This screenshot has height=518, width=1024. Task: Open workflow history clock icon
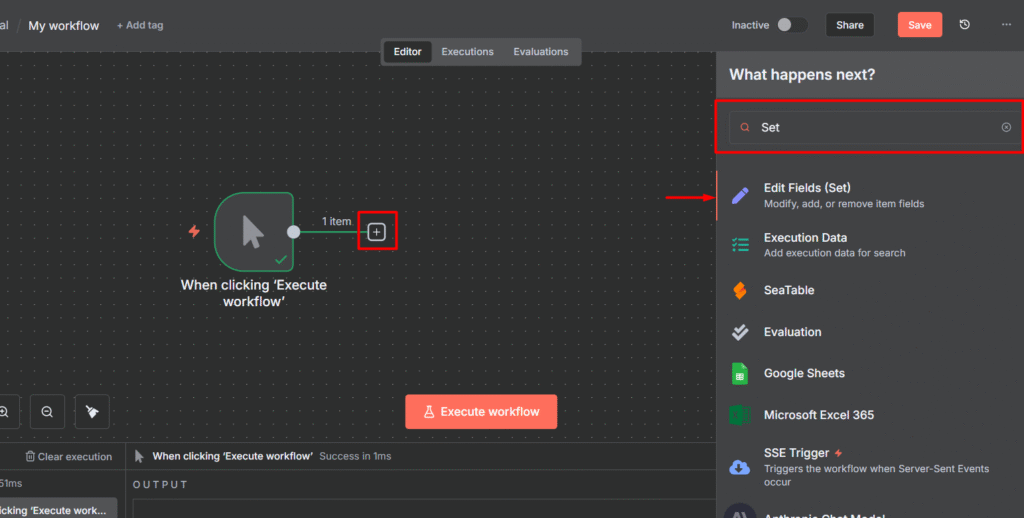pos(964,25)
